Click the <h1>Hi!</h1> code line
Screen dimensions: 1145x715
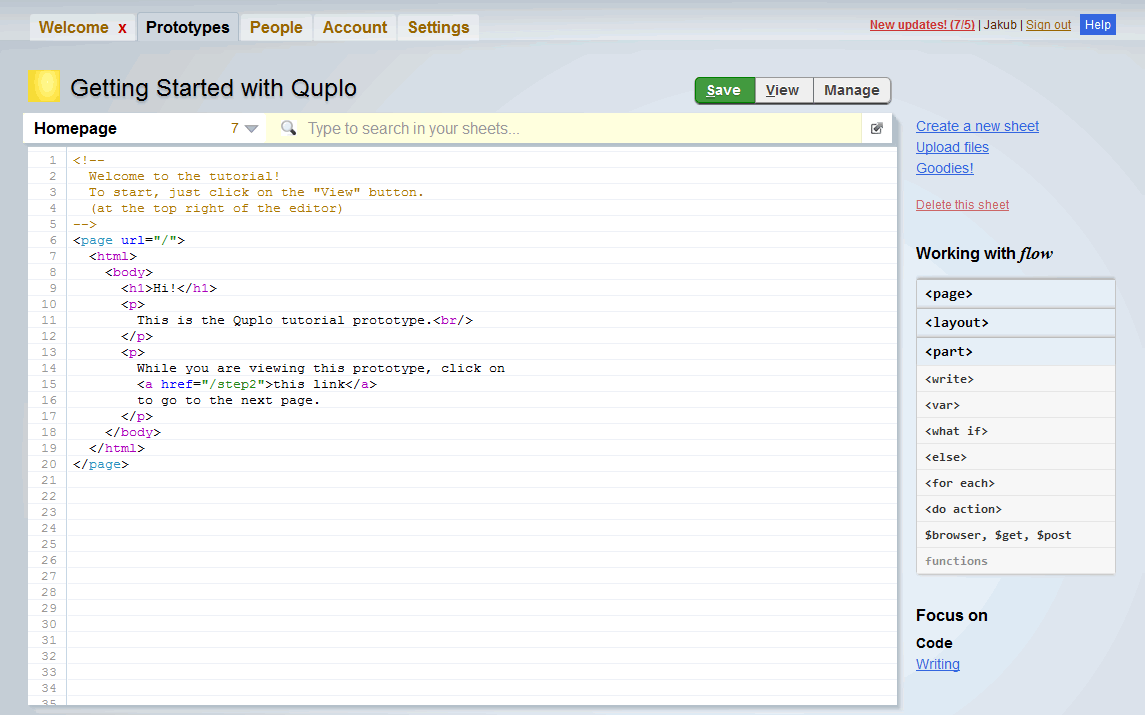[169, 288]
